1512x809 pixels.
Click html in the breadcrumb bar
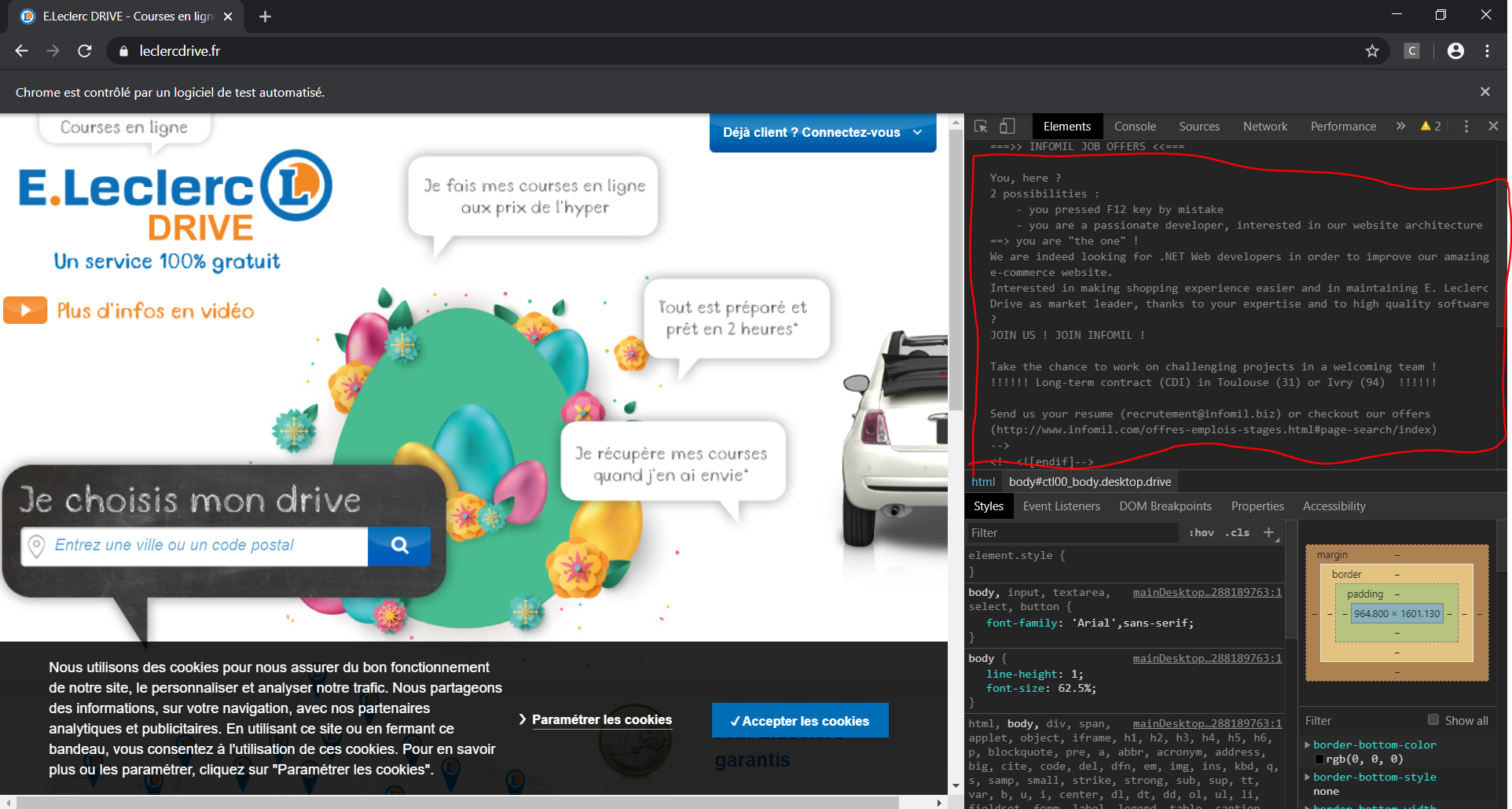pyautogui.click(x=983, y=482)
